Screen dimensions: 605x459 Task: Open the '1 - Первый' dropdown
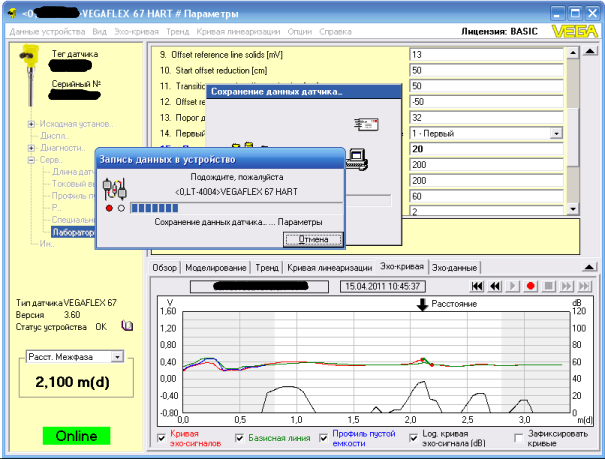556,133
